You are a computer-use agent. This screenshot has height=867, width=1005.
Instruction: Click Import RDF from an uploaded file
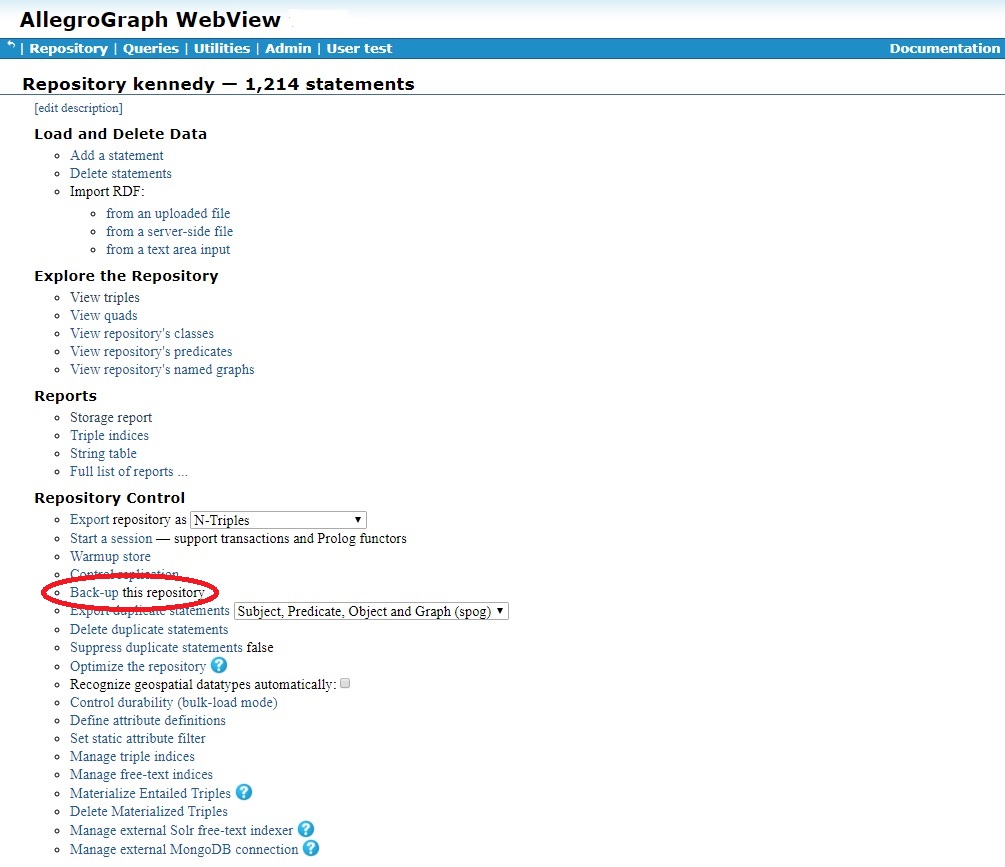[x=167, y=213]
